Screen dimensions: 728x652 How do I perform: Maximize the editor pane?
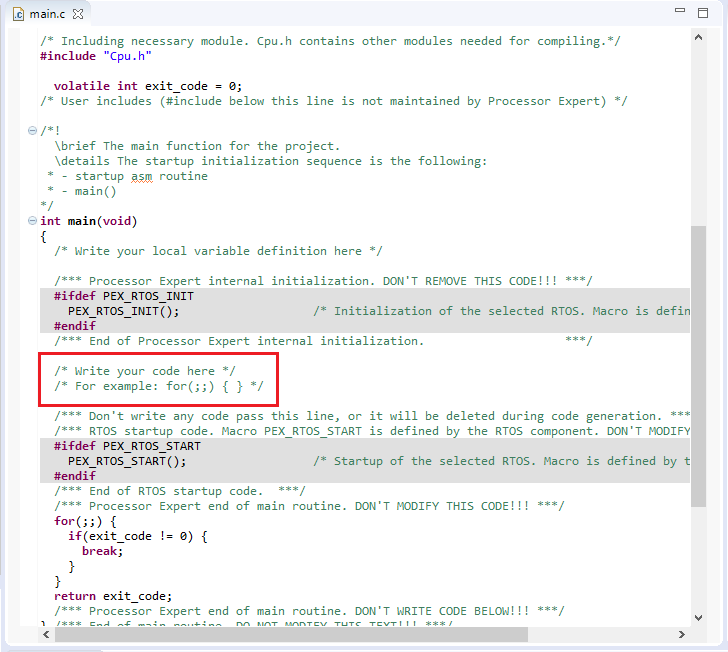coord(703,13)
